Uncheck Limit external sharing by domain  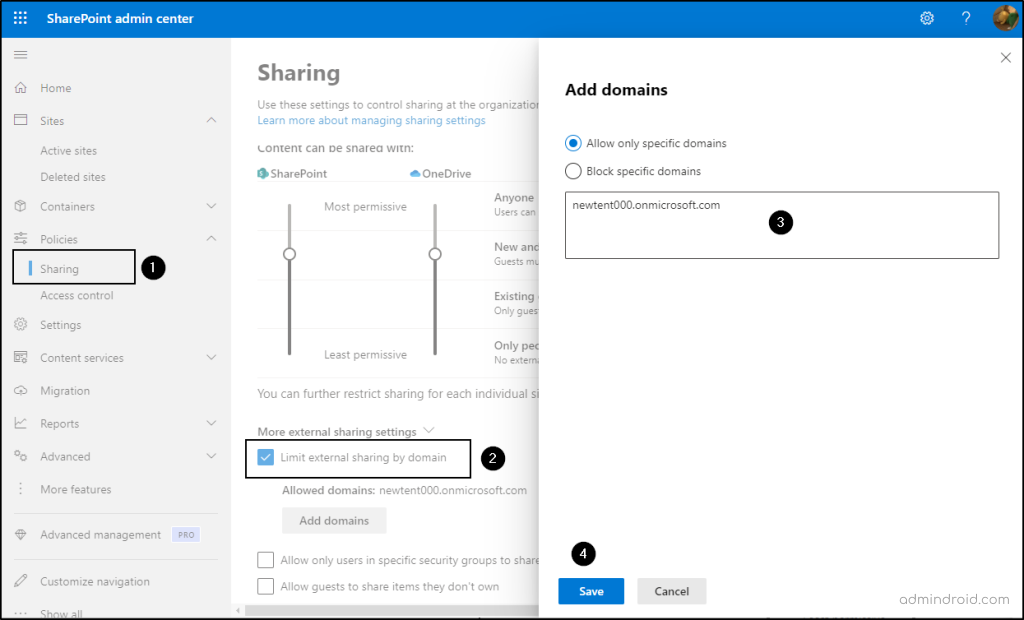(266, 458)
